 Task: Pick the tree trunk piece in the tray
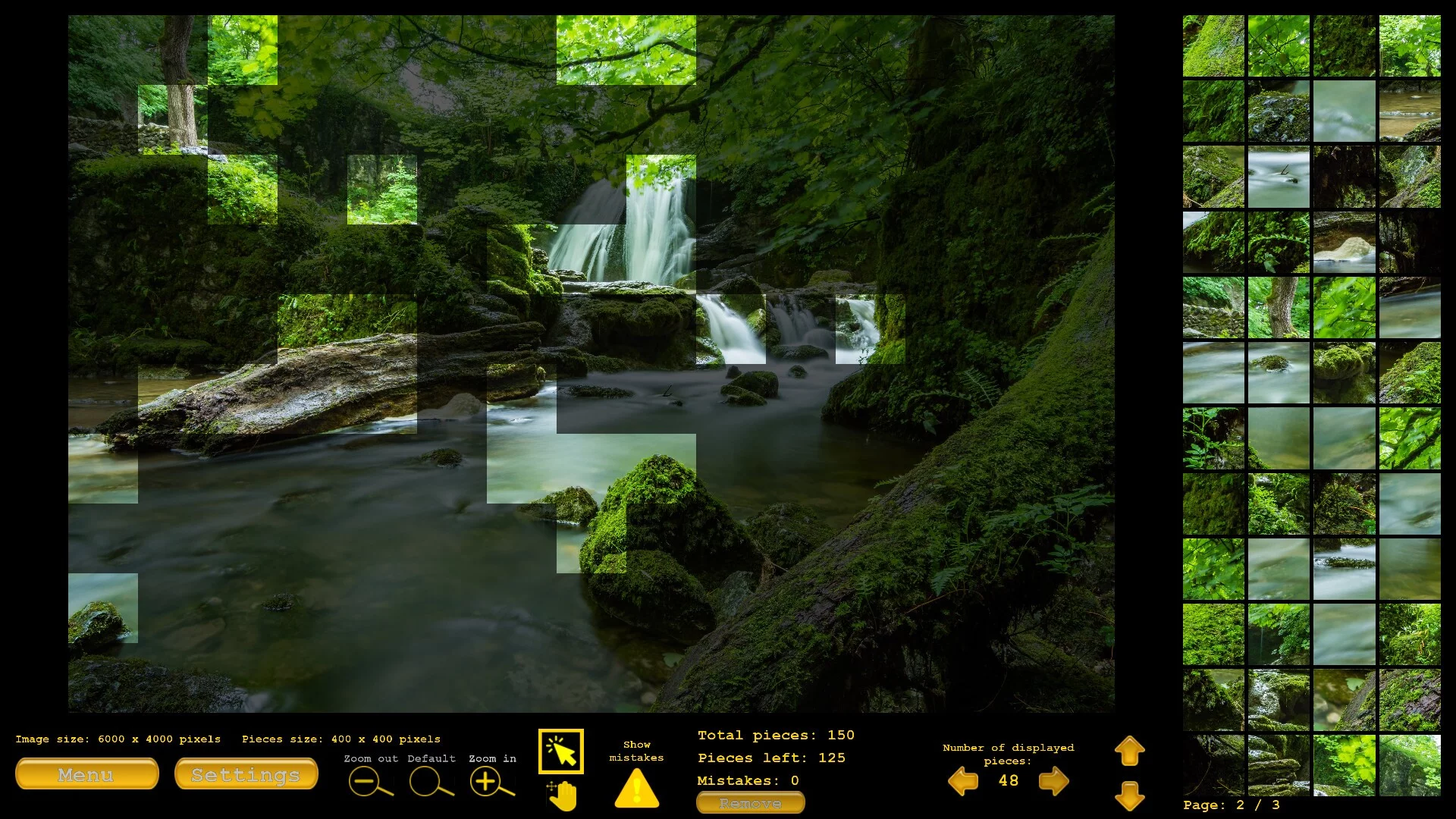pos(1279,307)
